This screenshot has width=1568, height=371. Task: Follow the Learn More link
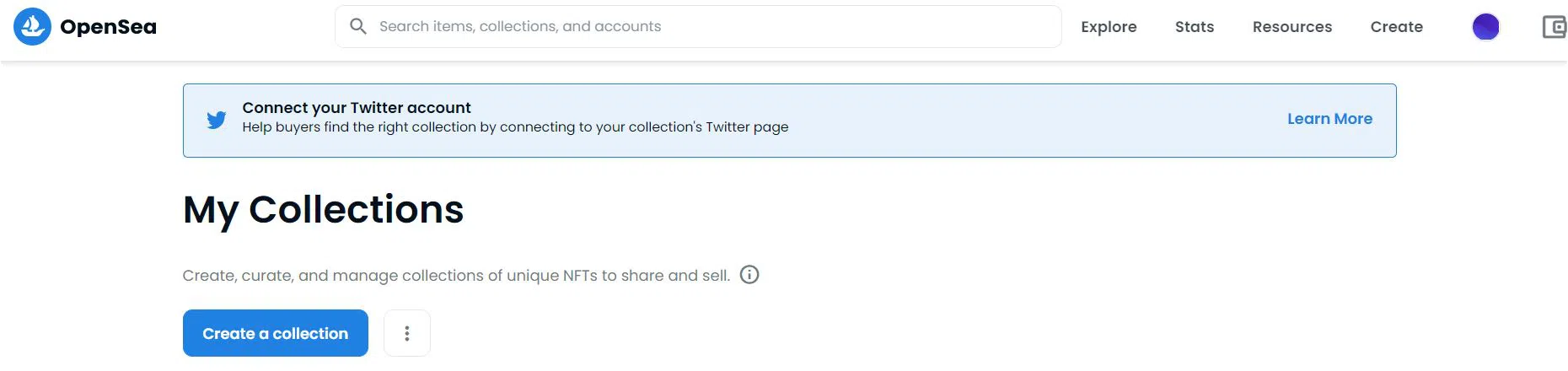1329,119
